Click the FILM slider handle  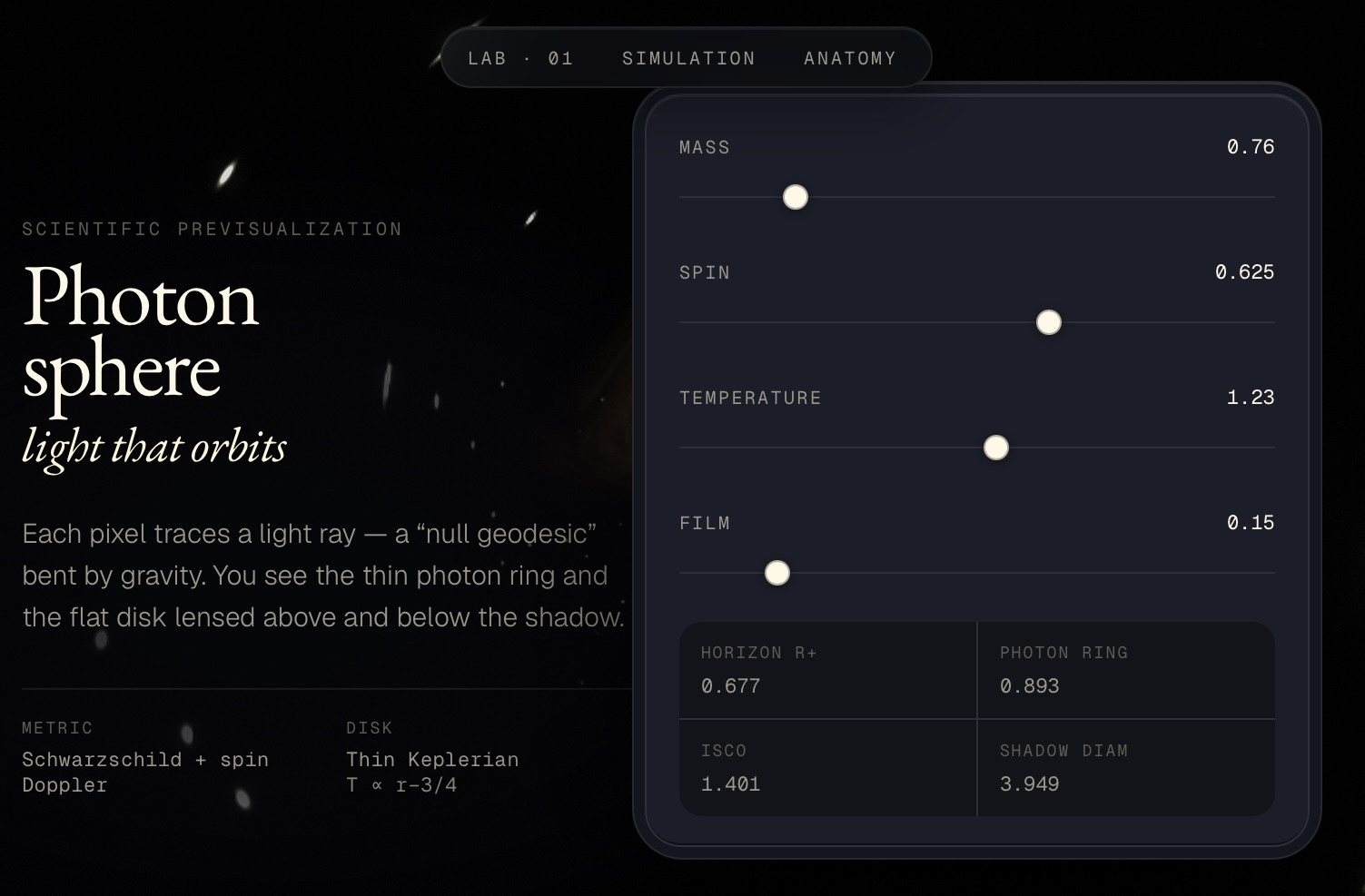tap(777, 573)
